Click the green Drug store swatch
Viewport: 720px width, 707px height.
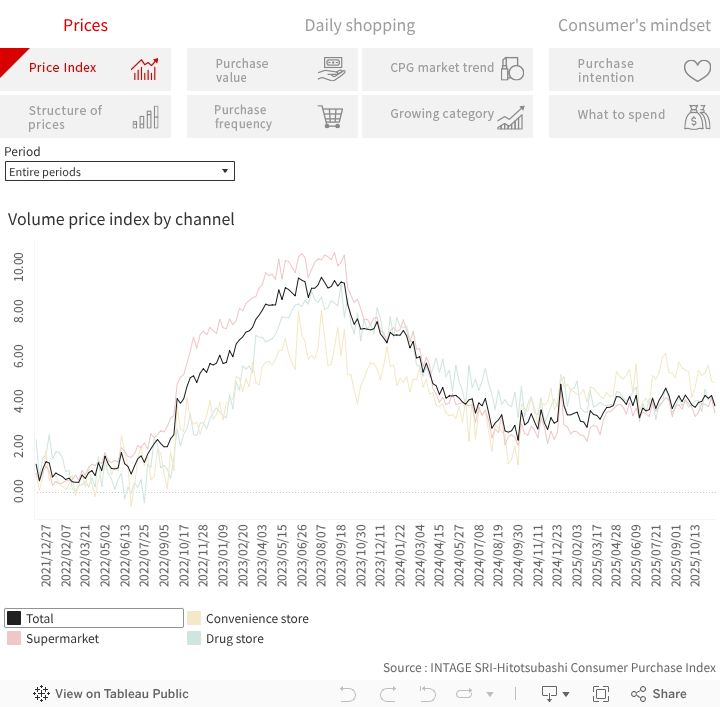[x=194, y=638]
